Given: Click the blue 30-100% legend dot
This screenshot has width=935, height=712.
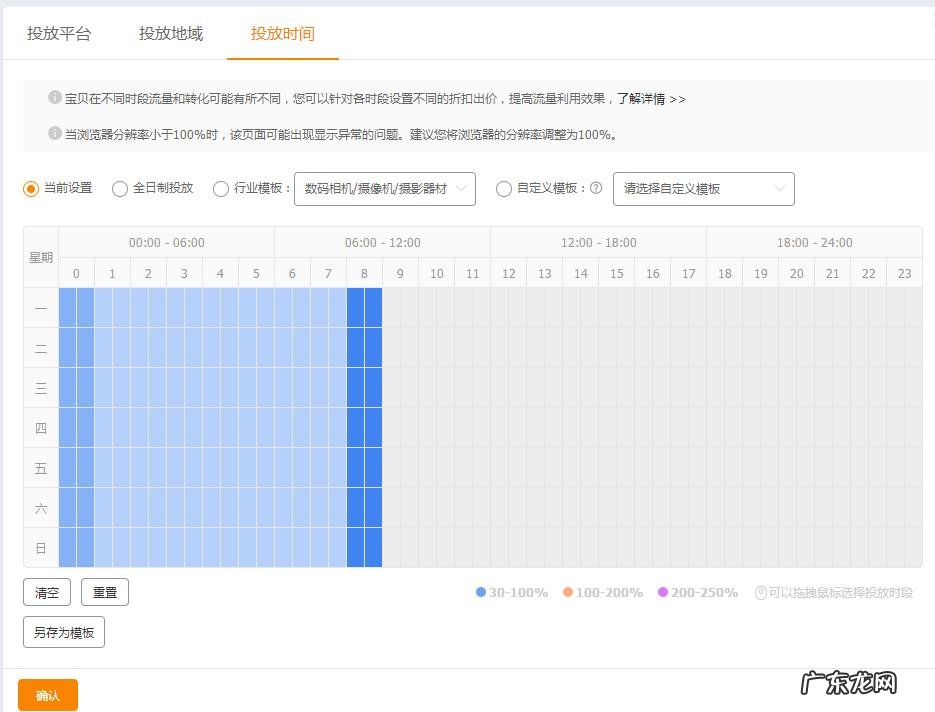Looking at the screenshot, I should coord(481,591).
